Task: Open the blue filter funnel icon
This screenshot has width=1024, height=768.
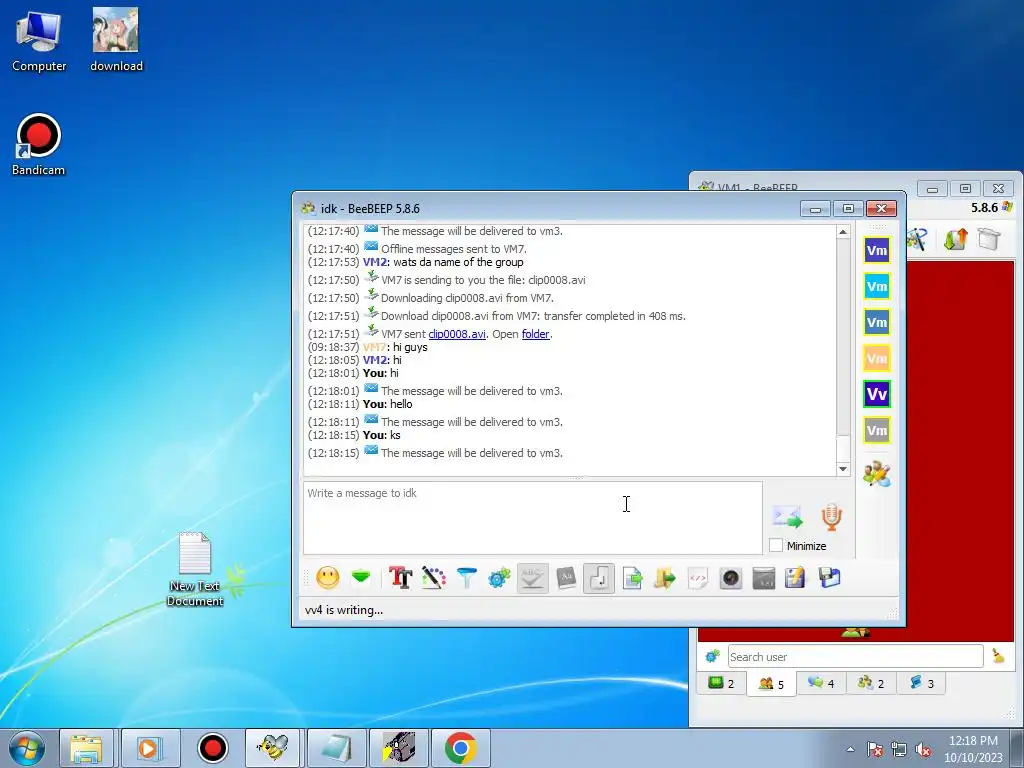Action: [x=466, y=578]
